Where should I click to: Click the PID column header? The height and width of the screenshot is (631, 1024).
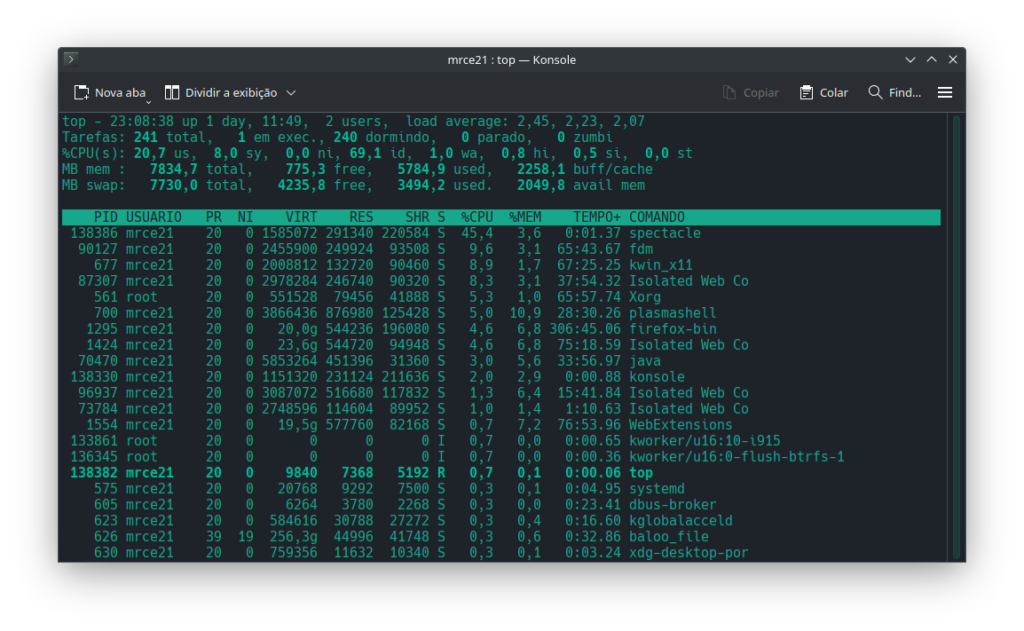pyautogui.click(x=105, y=217)
